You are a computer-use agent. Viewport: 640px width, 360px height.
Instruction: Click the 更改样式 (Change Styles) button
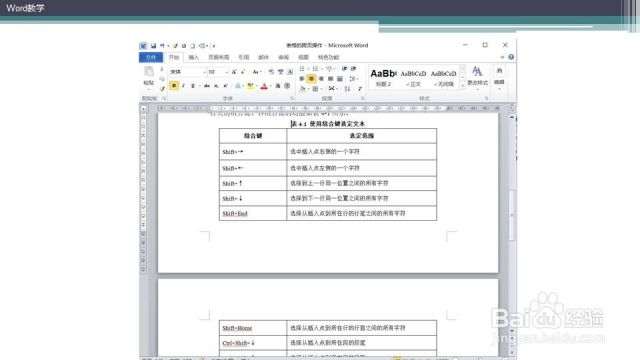[x=477, y=78]
